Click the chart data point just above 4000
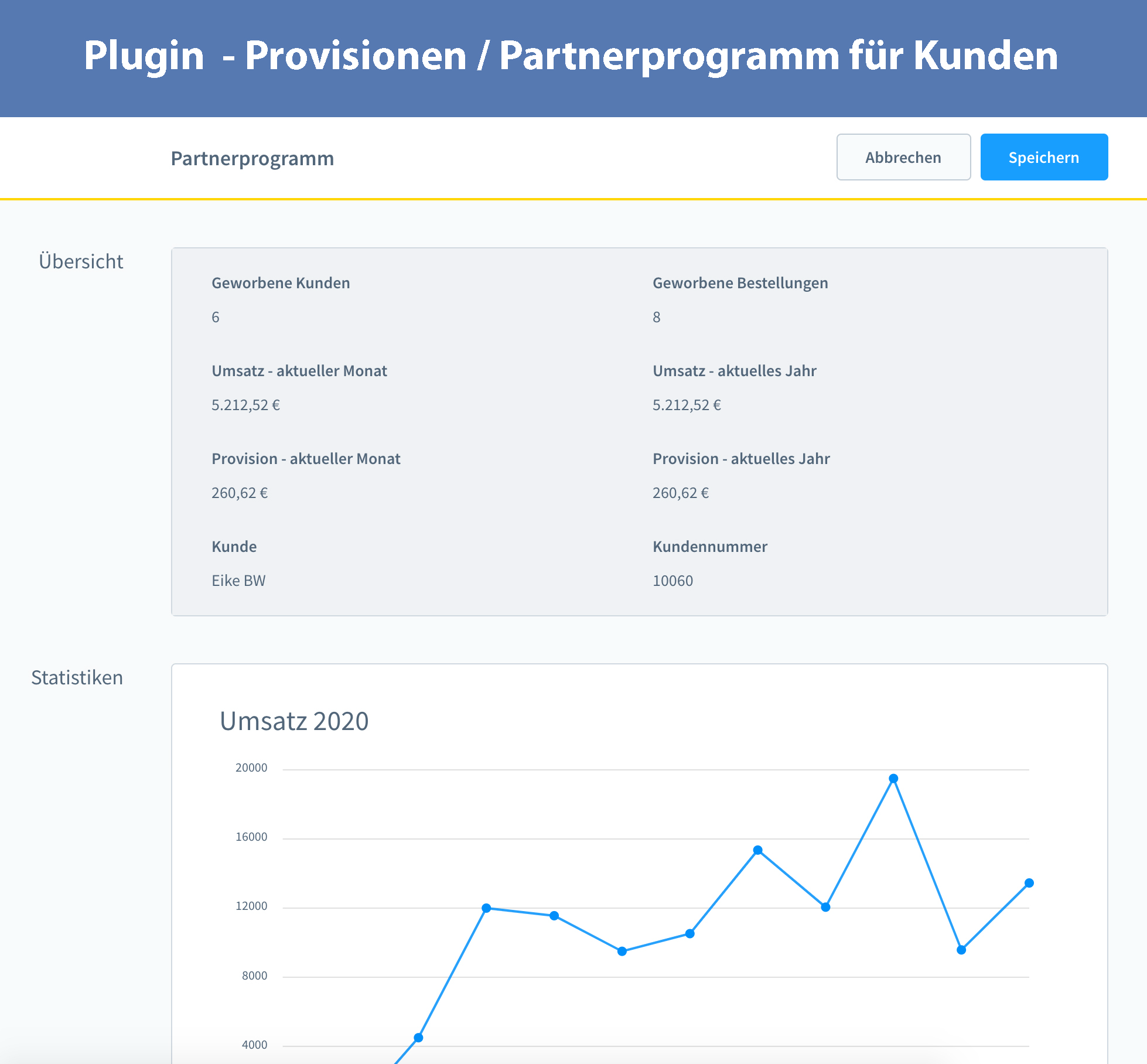The width and height of the screenshot is (1147, 1064). [x=418, y=1038]
